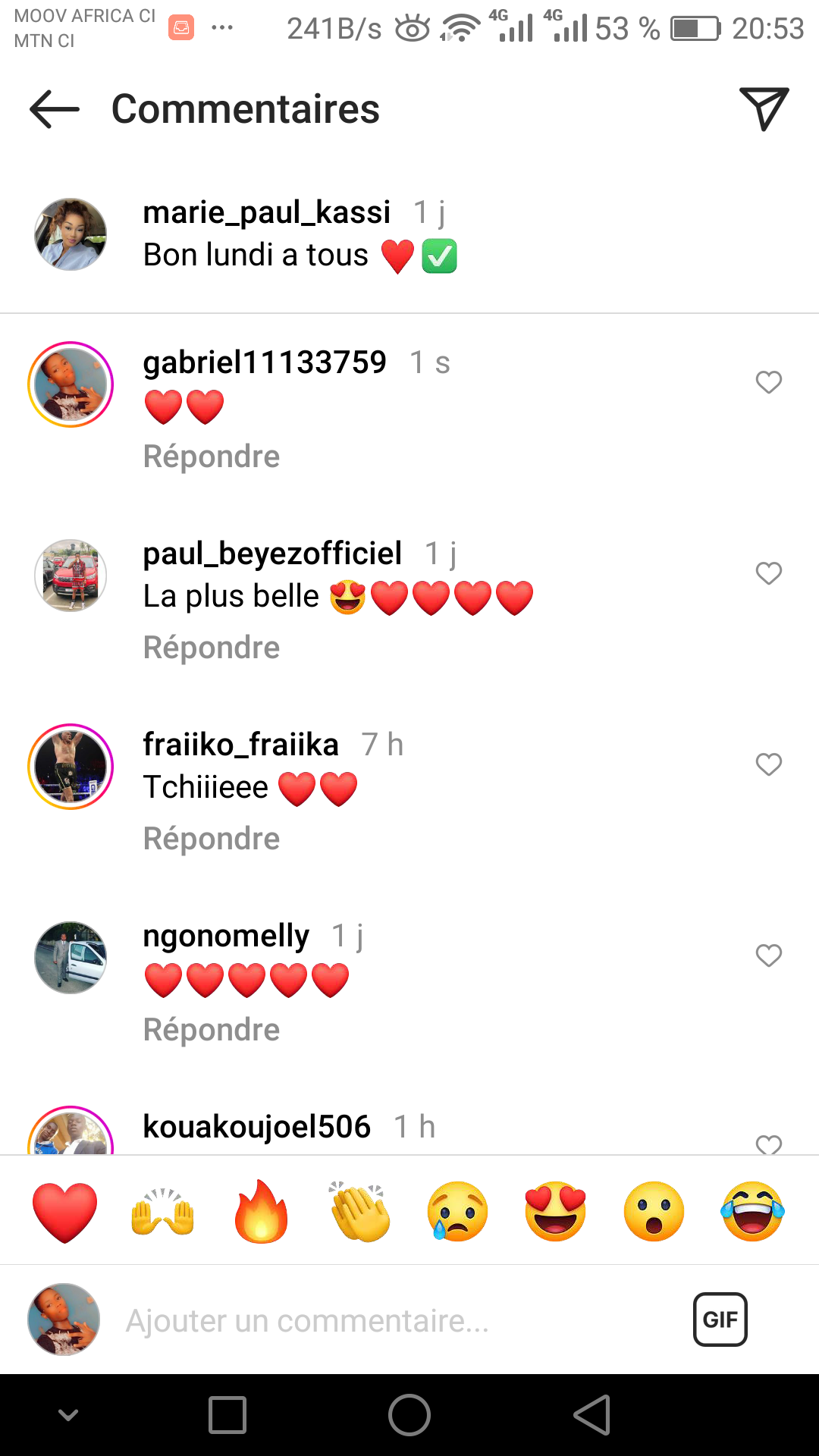The width and height of the screenshot is (819, 1456).
Task: Open the GIF picker button
Action: pos(720,1319)
